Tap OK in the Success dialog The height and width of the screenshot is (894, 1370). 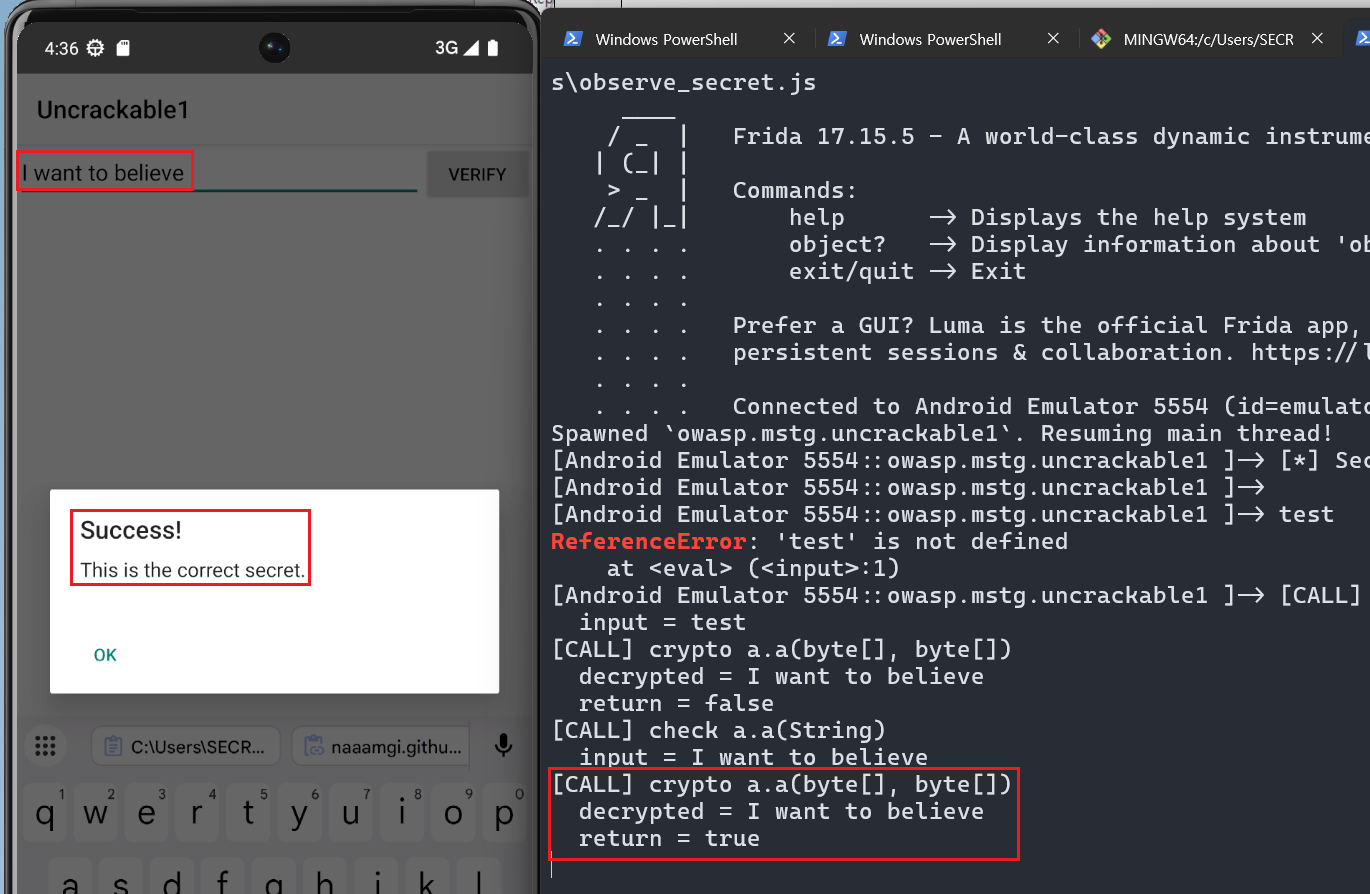tap(105, 655)
